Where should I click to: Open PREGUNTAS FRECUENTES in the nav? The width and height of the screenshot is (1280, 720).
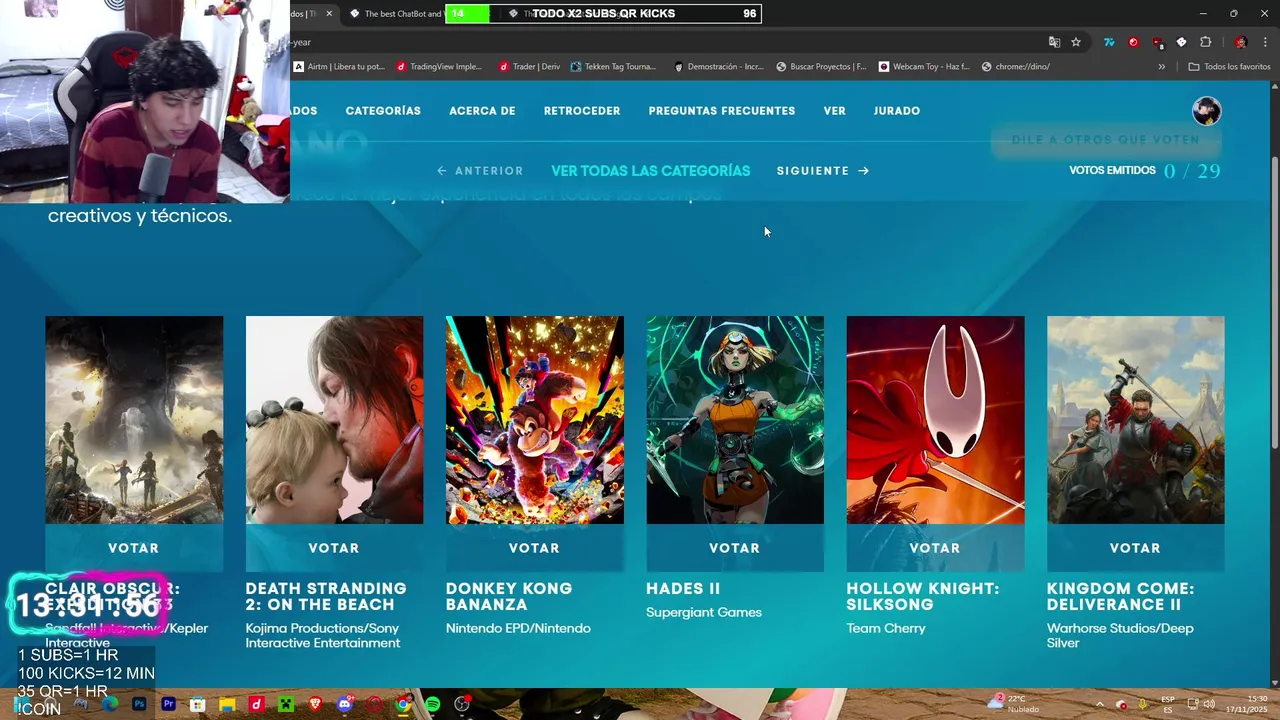pyautogui.click(x=722, y=111)
